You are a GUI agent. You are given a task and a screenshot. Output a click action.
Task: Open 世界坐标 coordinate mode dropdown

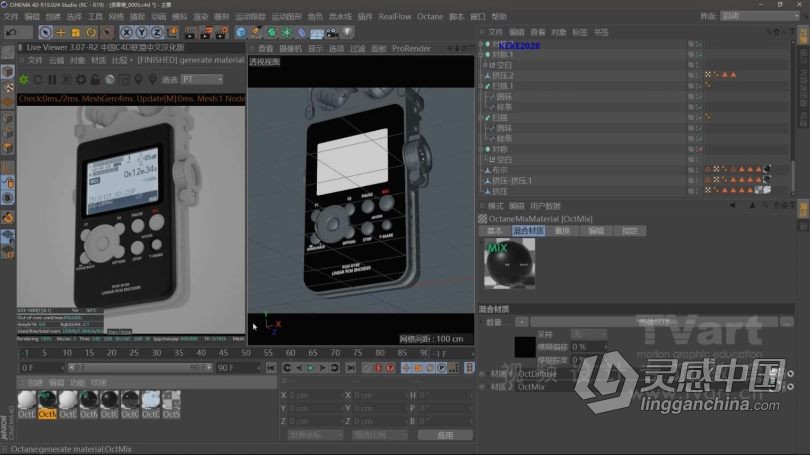coord(315,435)
